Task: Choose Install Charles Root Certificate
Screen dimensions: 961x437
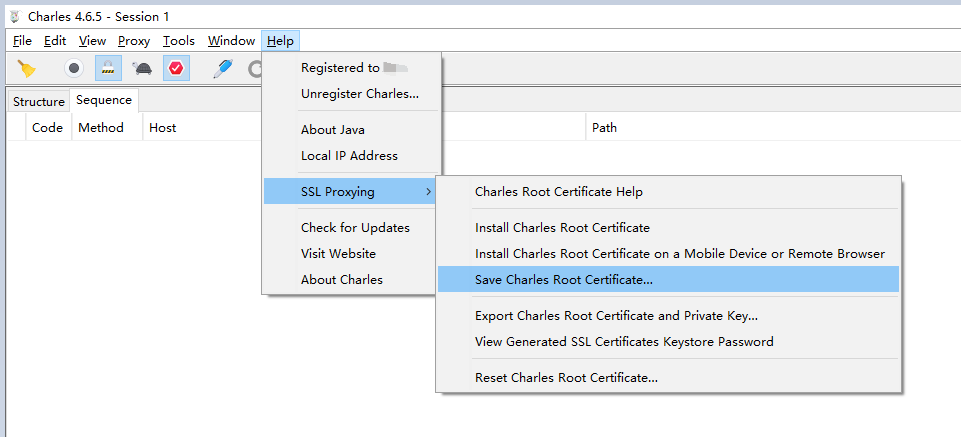Action: 669,228
